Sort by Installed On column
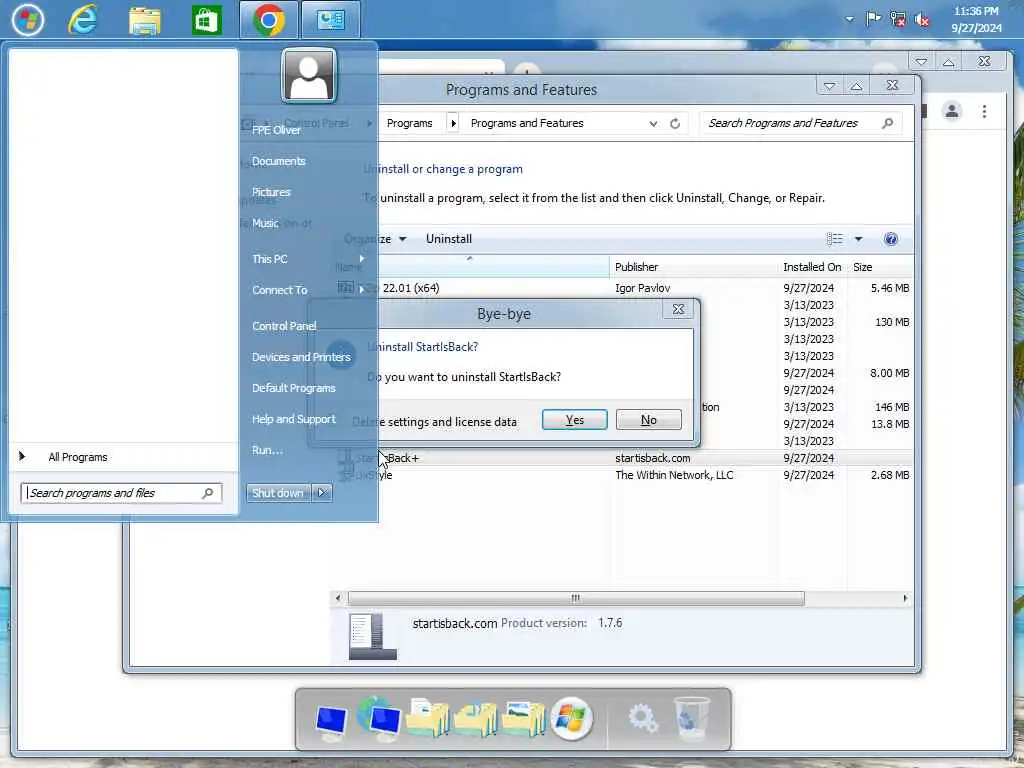This screenshot has width=1024, height=768. pyautogui.click(x=812, y=267)
